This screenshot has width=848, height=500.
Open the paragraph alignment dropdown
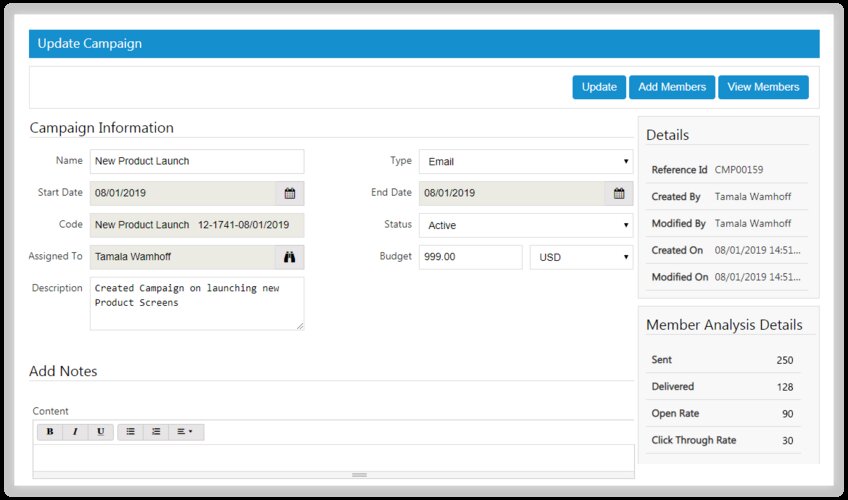185,432
